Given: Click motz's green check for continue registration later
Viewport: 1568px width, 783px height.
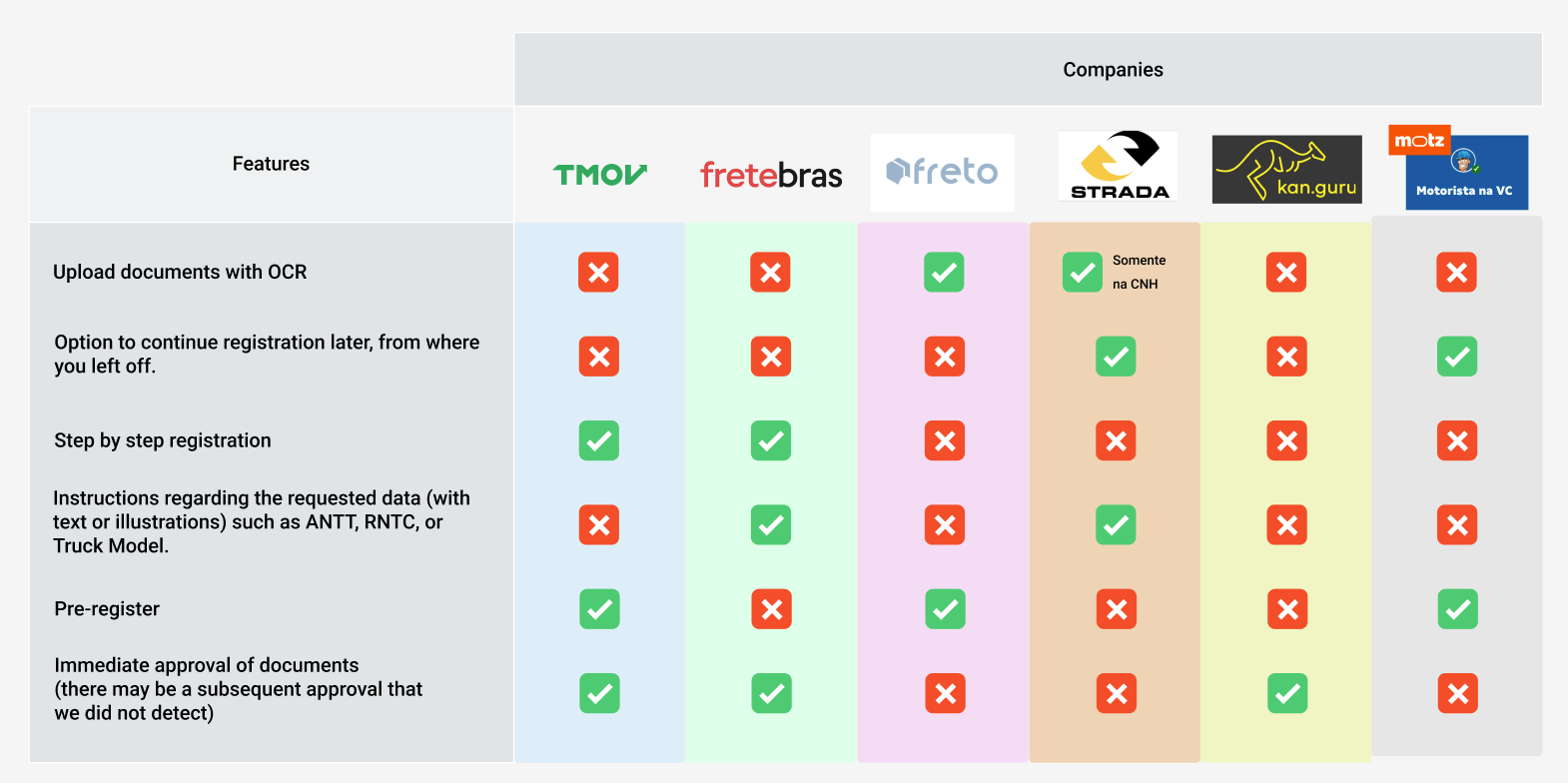Looking at the screenshot, I should click(1457, 357).
